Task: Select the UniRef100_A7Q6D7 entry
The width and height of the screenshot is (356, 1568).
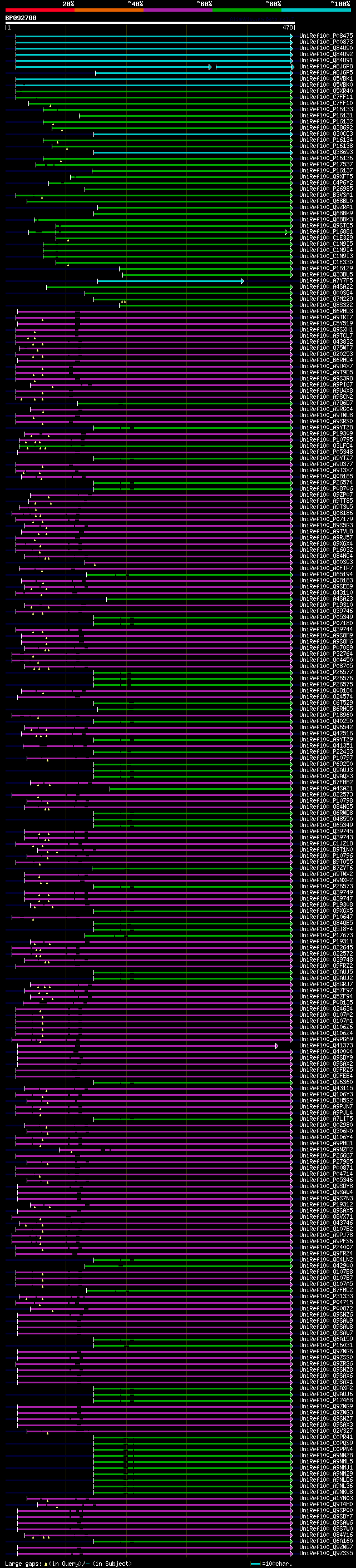Action: 325,403
